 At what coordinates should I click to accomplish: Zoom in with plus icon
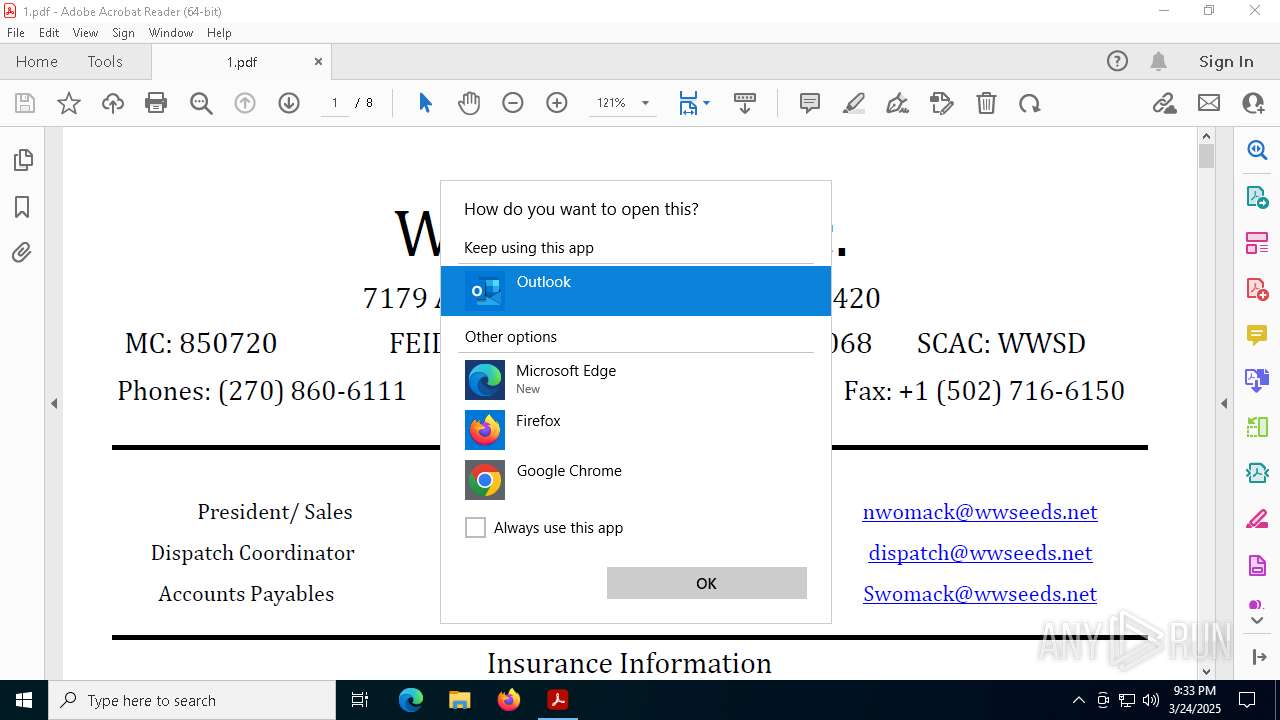click(x=557, y=103)
